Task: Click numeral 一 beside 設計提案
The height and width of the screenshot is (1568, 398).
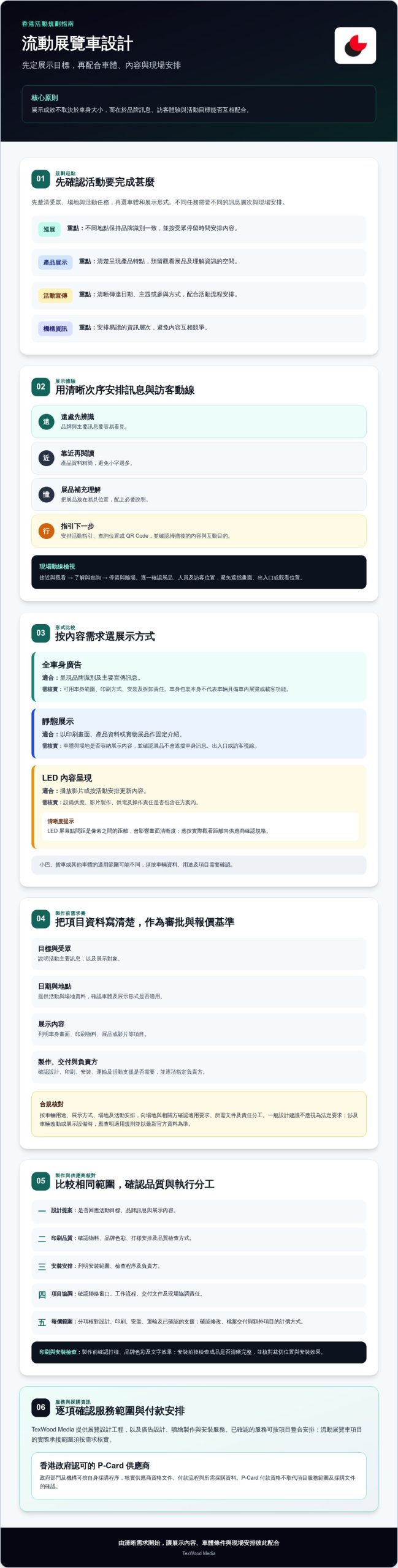Action: tap(42, 1211)
